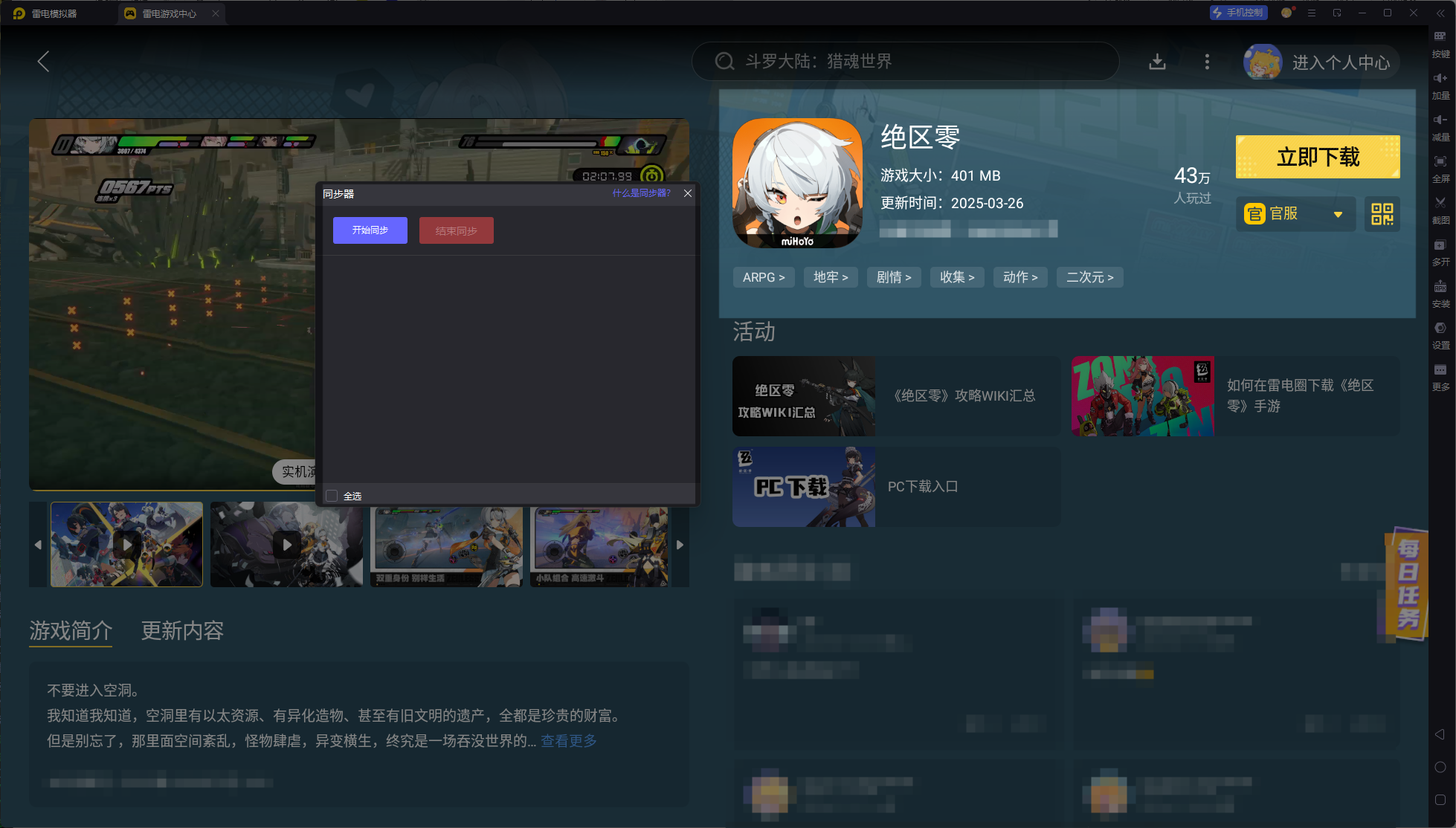Open the 地牢 > tag
This screenshot has width=1456, height=828.
(831, 277)
